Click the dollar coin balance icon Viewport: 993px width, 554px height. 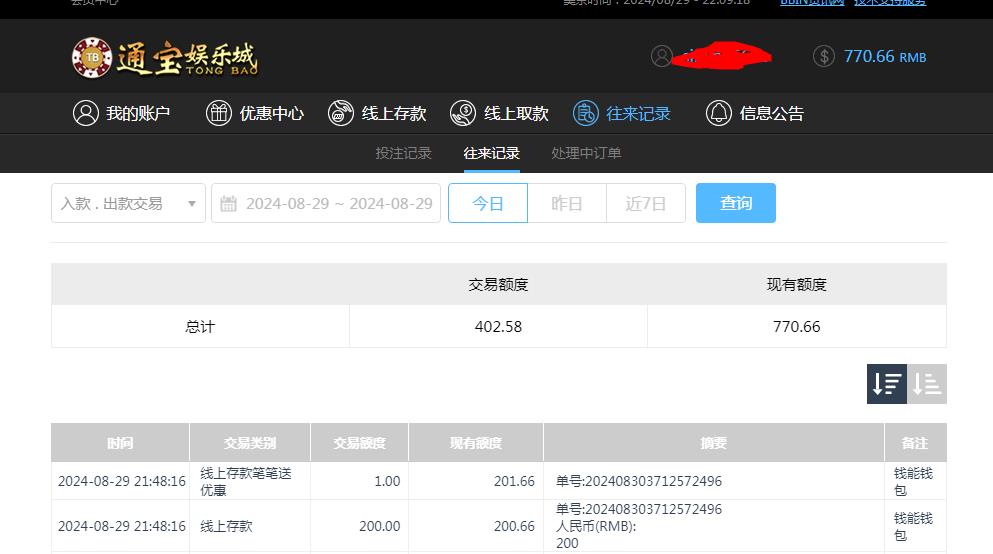[824, 56]
